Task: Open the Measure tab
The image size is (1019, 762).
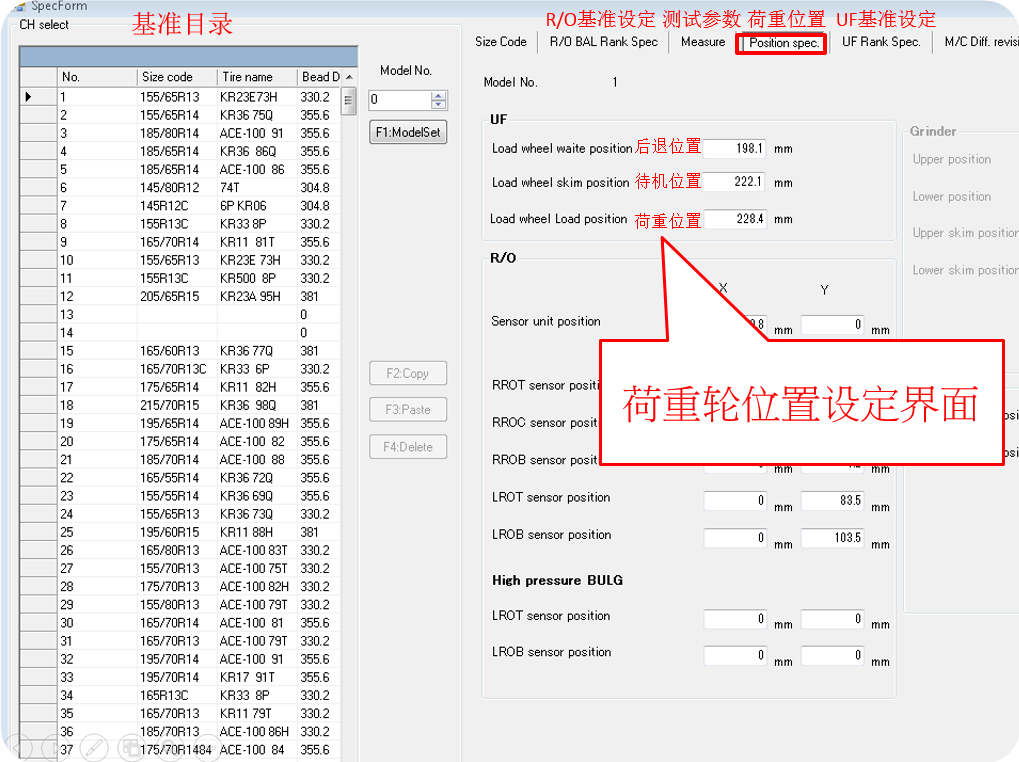Action: pos(702,42)
